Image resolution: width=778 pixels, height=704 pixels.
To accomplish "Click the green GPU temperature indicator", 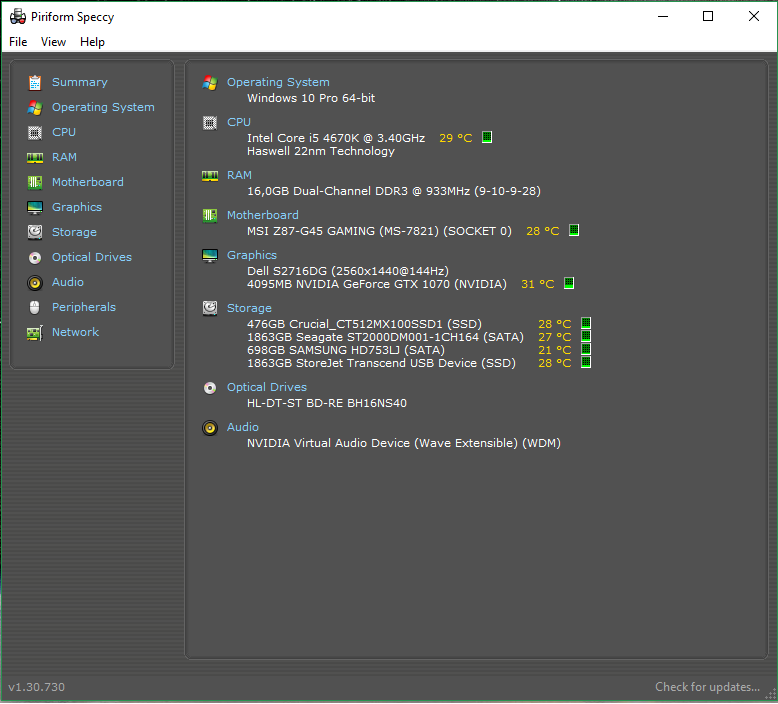I will 569,283.
